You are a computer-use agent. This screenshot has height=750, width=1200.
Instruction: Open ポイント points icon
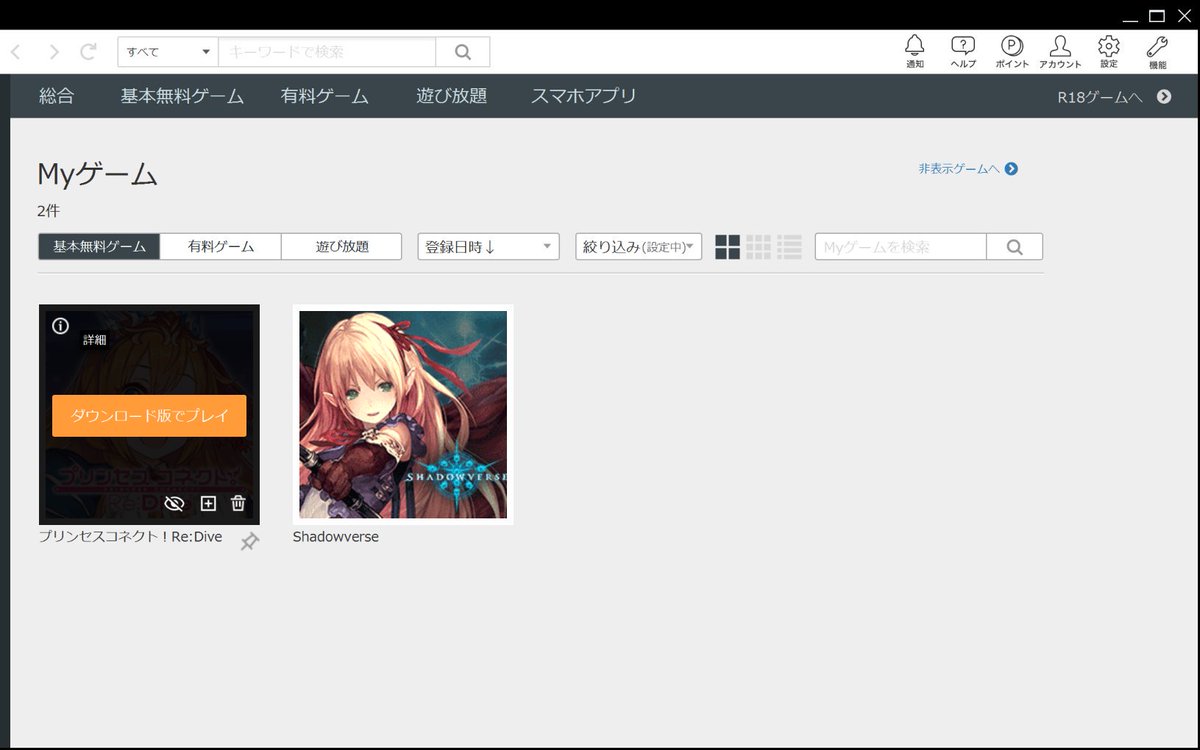tap(1012, 51)
